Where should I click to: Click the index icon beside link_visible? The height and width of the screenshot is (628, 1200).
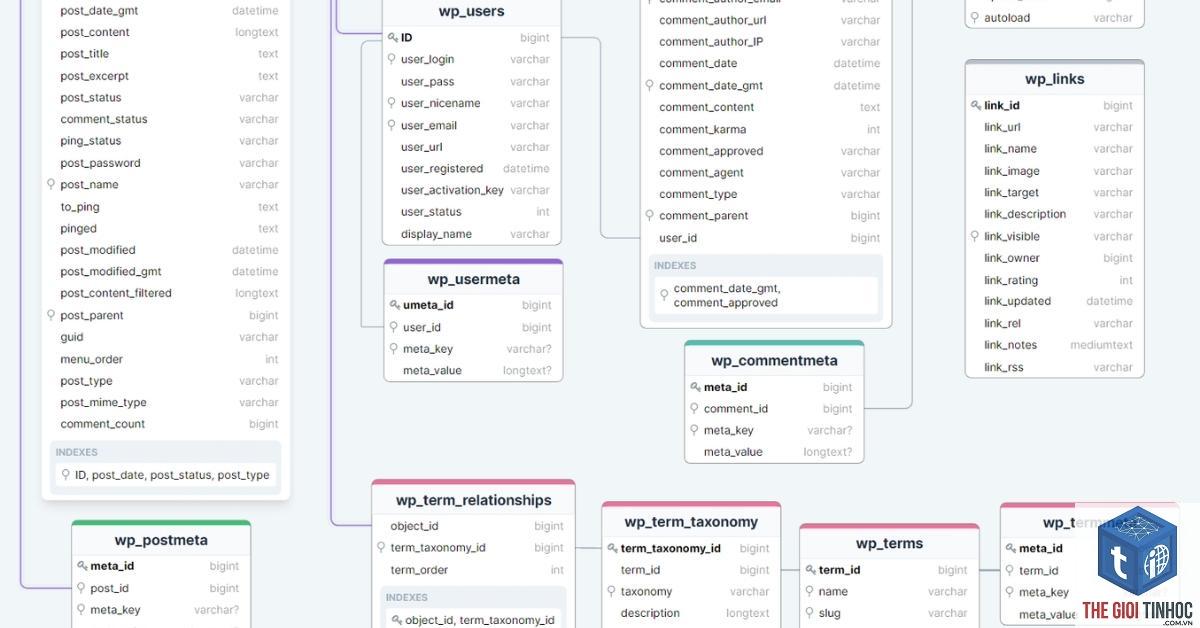(975, 236)
